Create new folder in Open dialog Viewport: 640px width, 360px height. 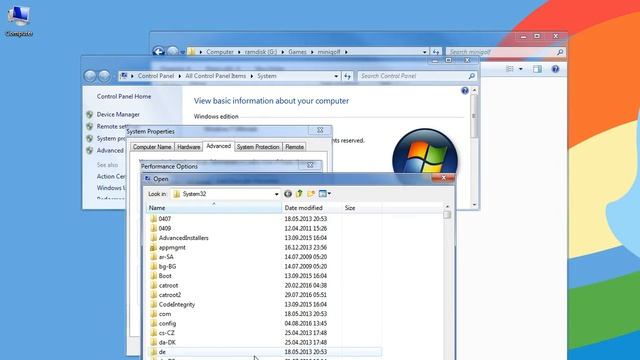(x=311, y=193)
